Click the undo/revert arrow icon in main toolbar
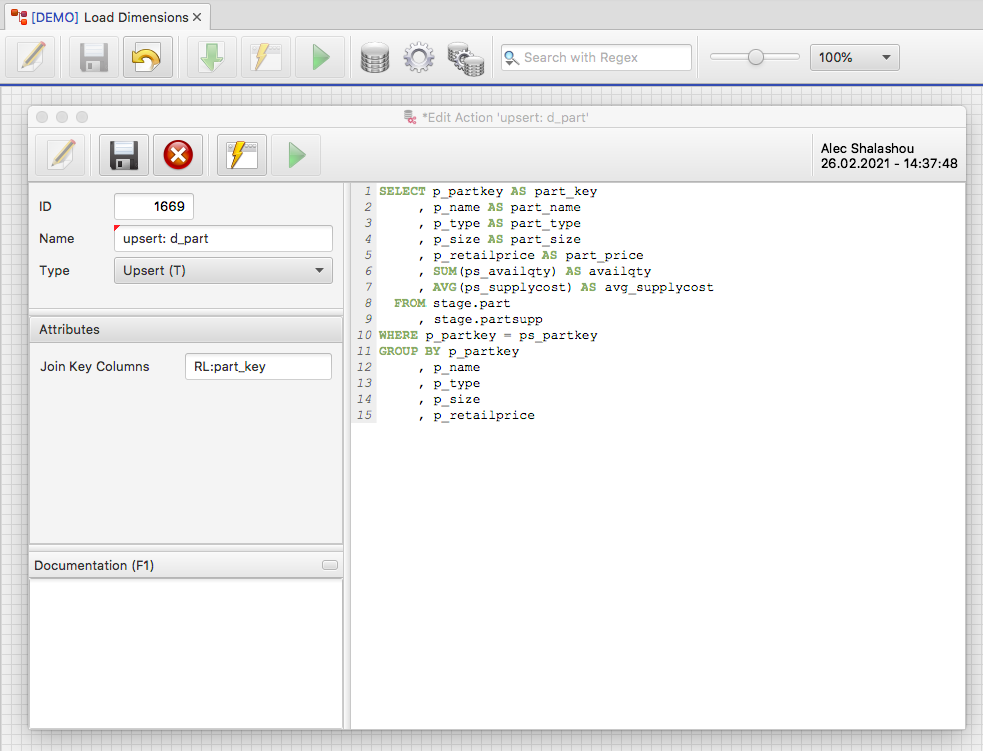The height and width of the screenshot is (751, 983). pos(148,57)
